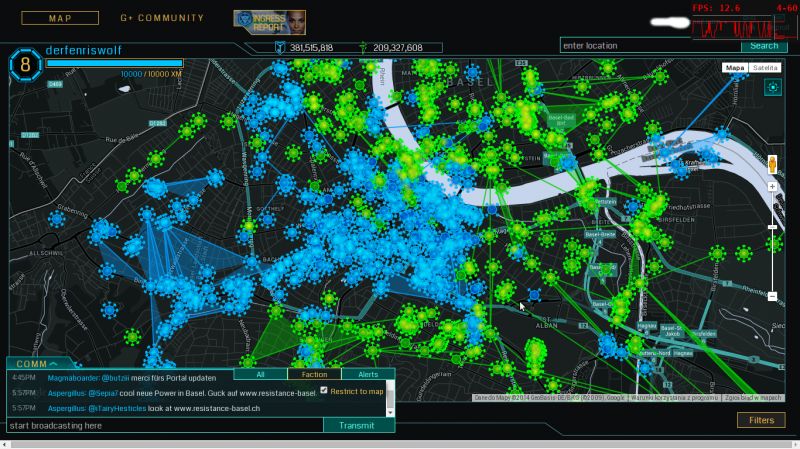Switch to Satelita map view
This screenshot has height=449, width=800.
point(765,67)
